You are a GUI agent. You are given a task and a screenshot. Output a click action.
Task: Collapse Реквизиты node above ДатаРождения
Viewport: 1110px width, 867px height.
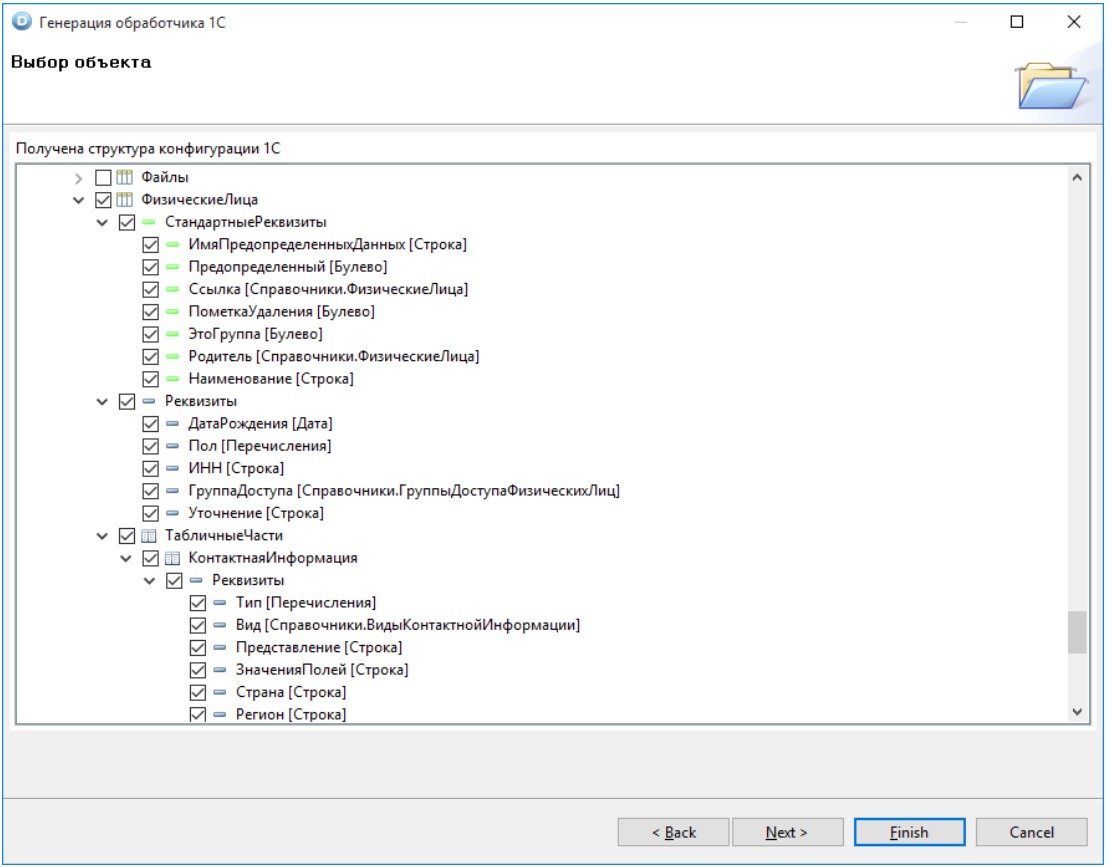tap(102, 402)
